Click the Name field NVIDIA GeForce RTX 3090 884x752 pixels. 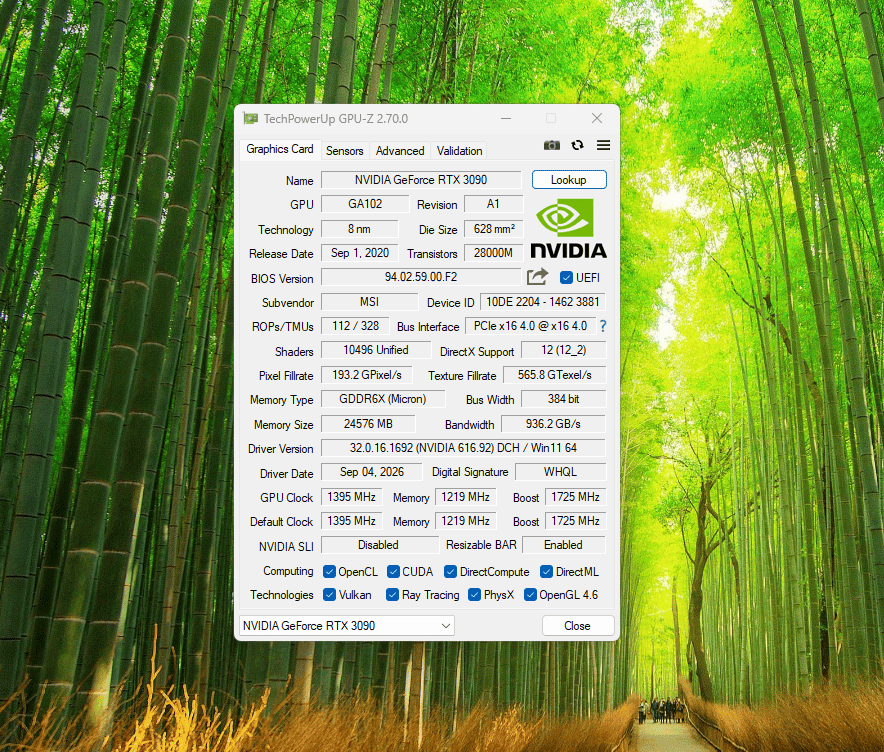[x=421, y=180]
